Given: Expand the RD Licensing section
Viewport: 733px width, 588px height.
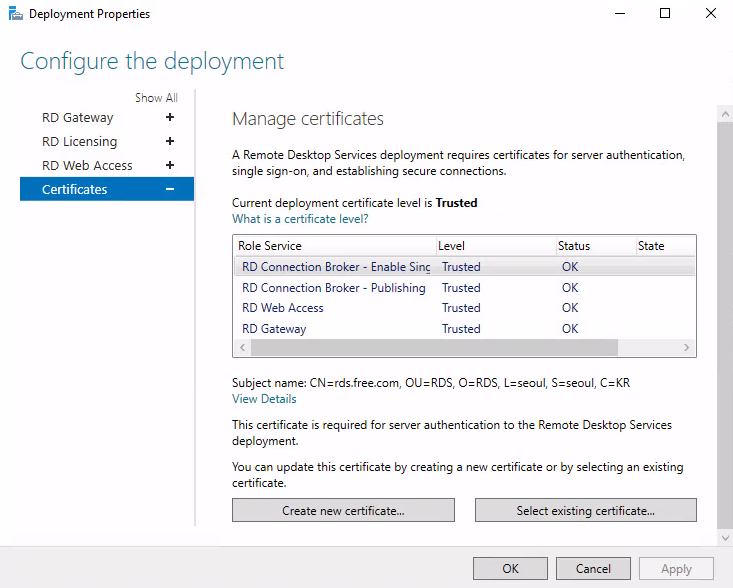Looking at the screenshot, I should pos(170,141).
